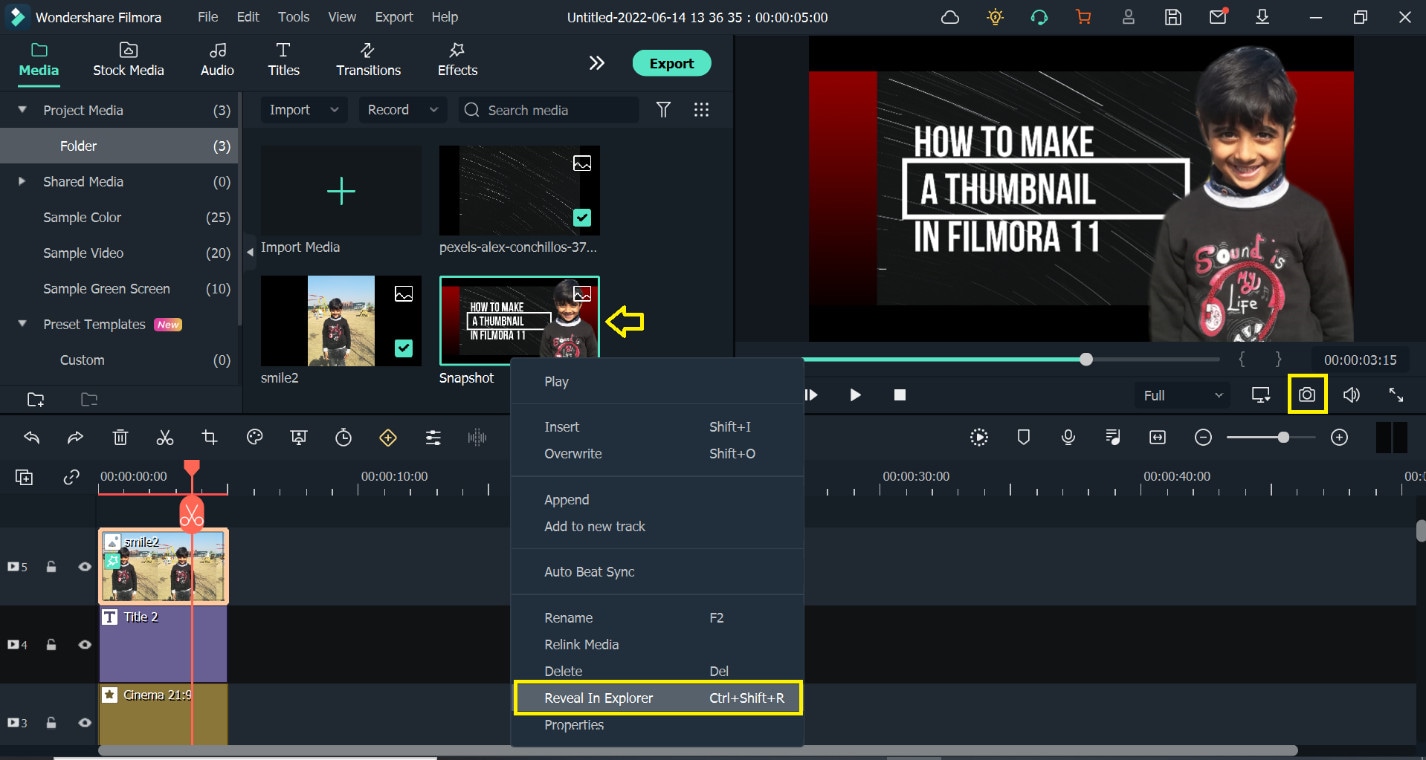The image size is (1426, 760).
Task: Click the undo arrow in timeline toolbar
Action: click(32, 437)
